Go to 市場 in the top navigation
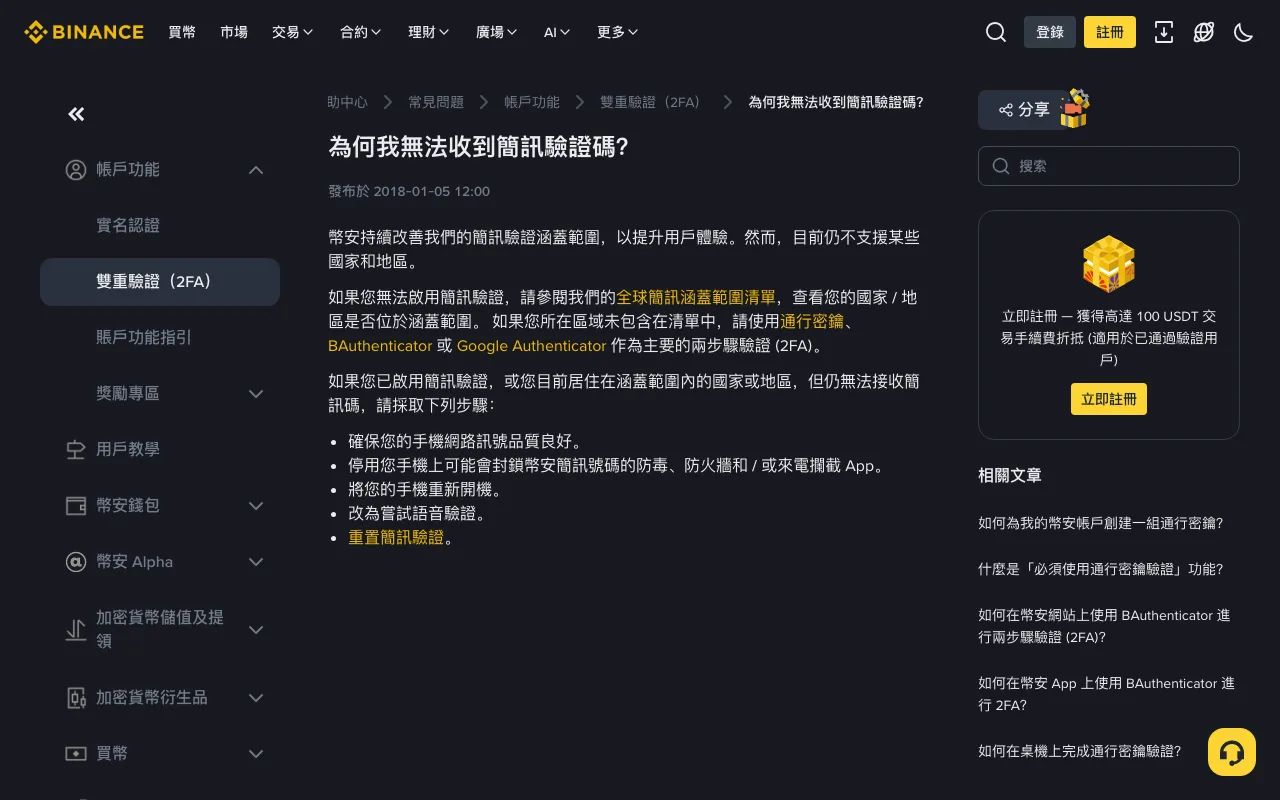The width and height of the screenshot is (1280, 800). 234,32
